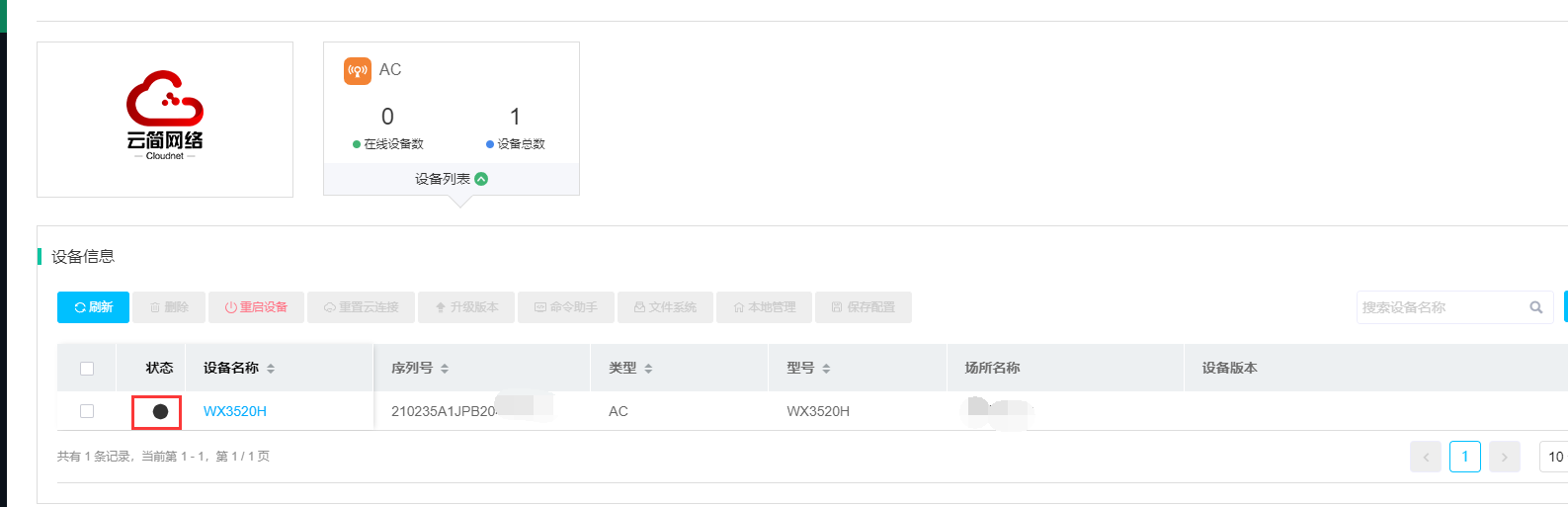This screenshot has width=1568, height=507.
Task: Sort by 设备名称 column arrows
Action: click(x=271, y=369)
